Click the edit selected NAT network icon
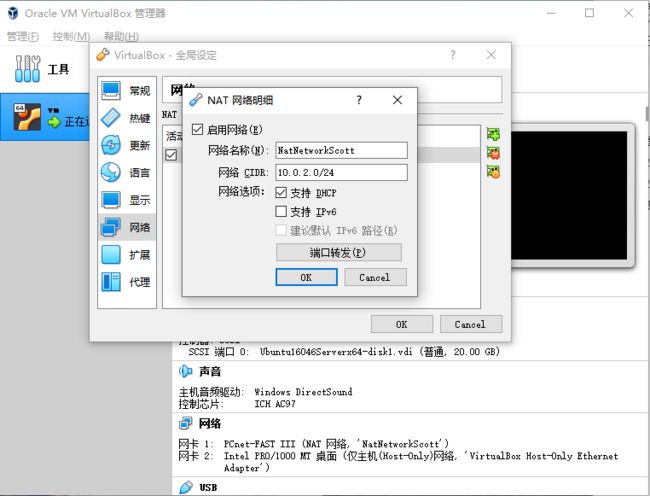Screen dimensions: 650x496 (x=493, y=172)
